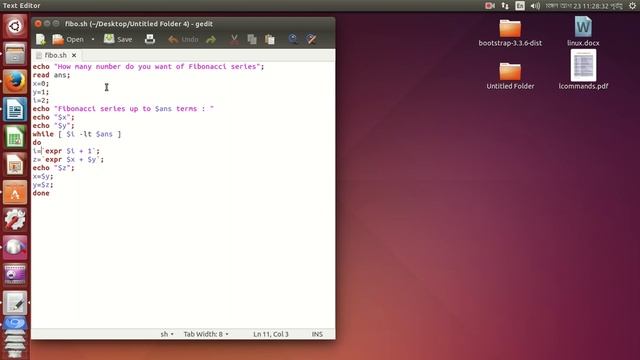Screen dimensions: 640x360
Task: Launch LibreOffice Writer from the dock
Action: [x=15, y=109]
